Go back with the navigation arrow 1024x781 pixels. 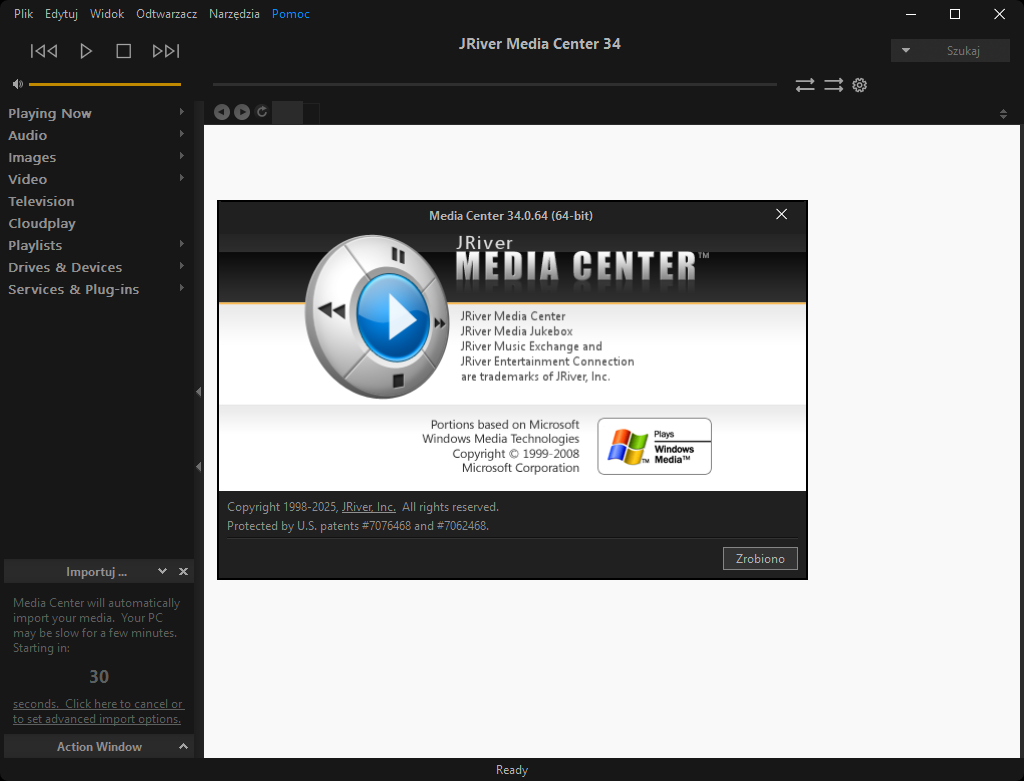(x=222, y=112)
